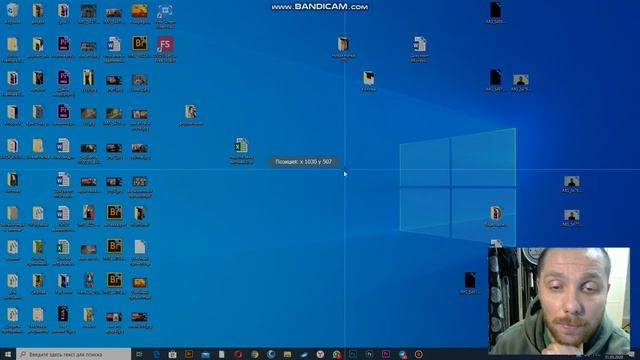Open the Mail app on taskbar
The height and width of the screenshot is (360, 640).
(x=205, y=354)
